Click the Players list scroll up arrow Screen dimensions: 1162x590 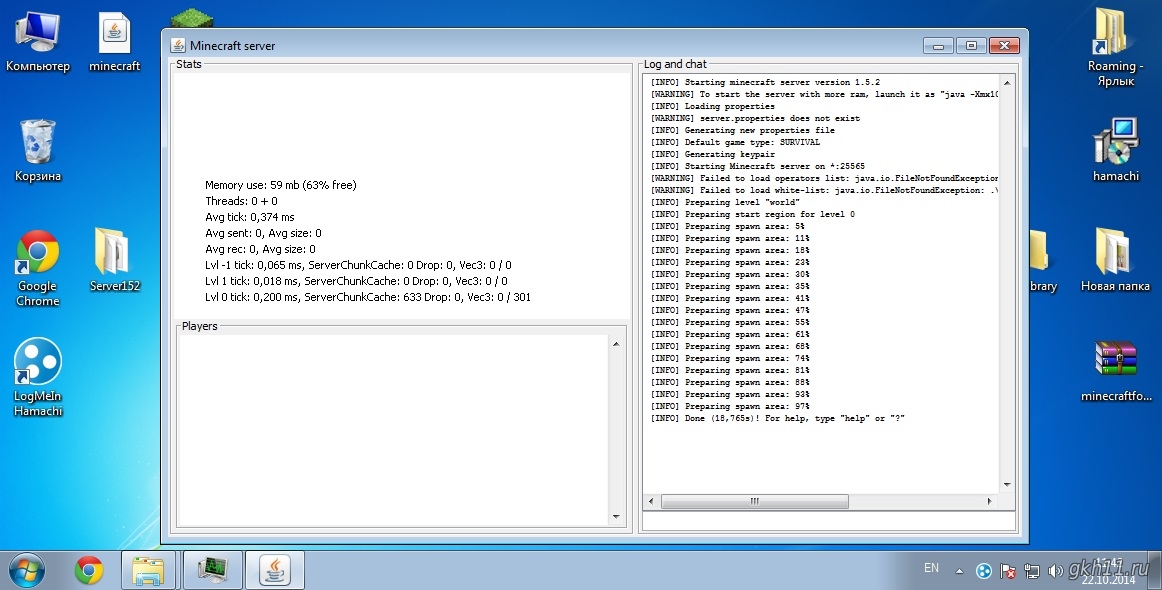pyautogui.click(x=616, y=344)
